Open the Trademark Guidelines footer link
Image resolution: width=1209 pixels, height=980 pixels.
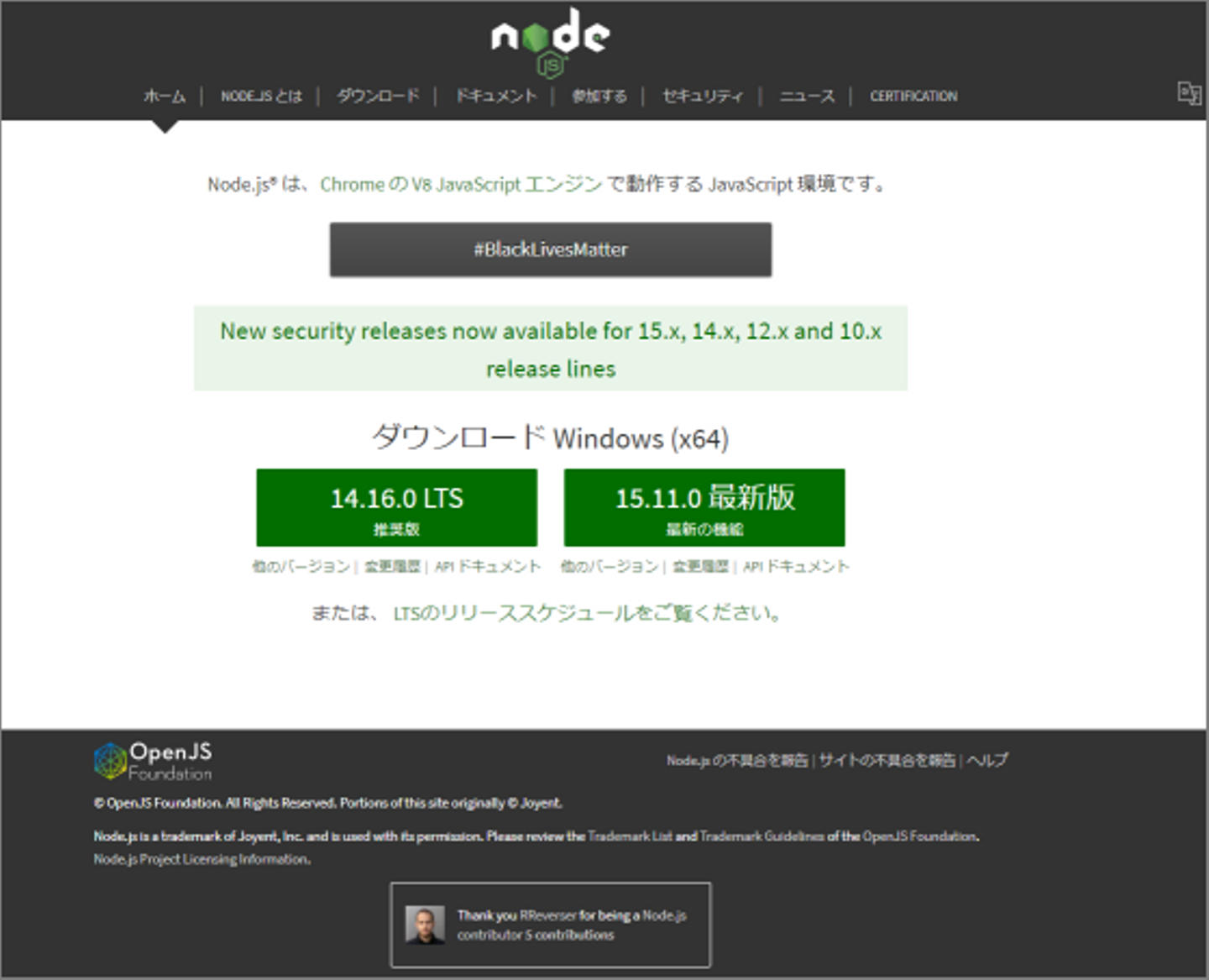[x=762, y=836]
